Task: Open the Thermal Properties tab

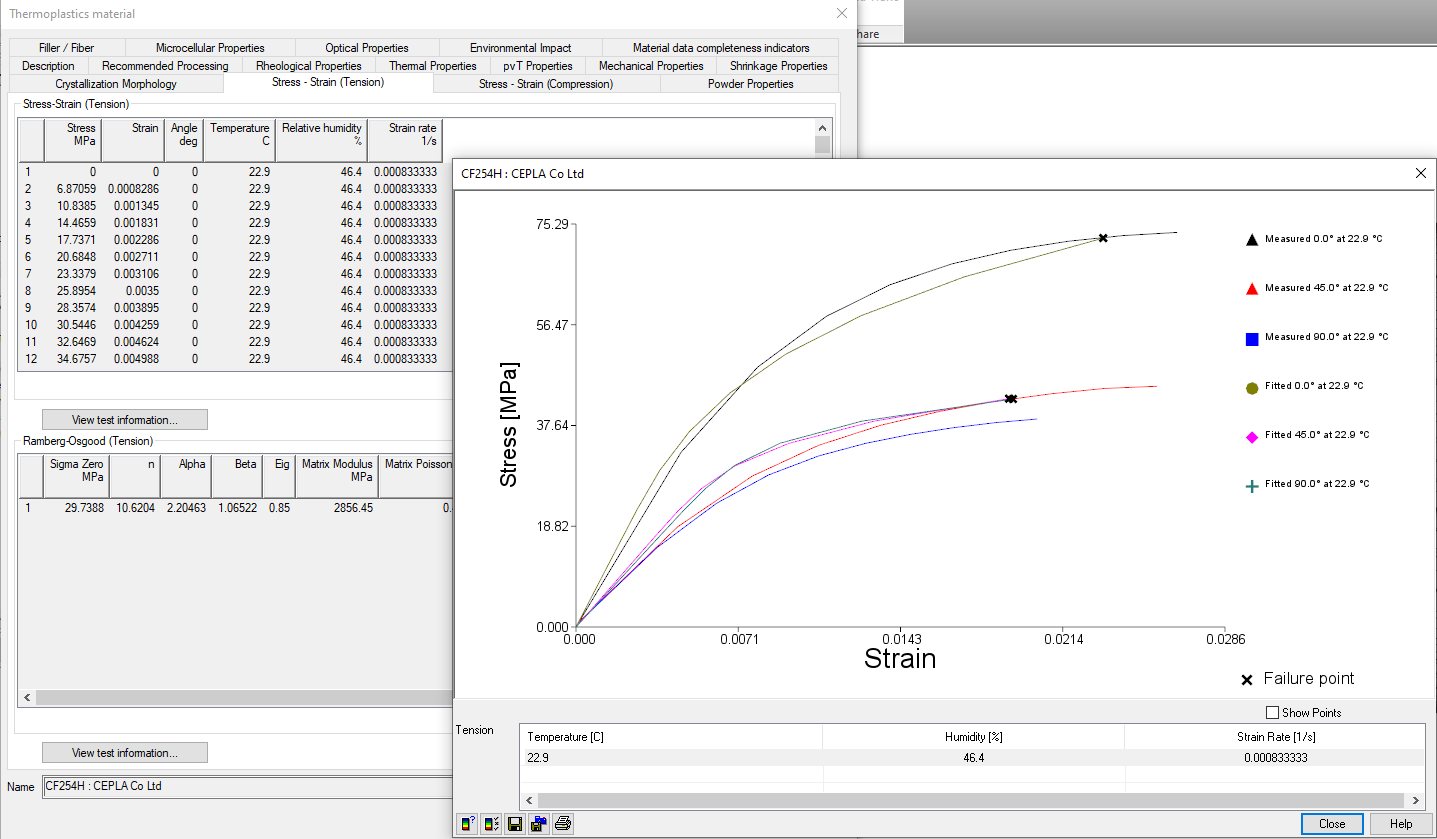Action: 433,66
